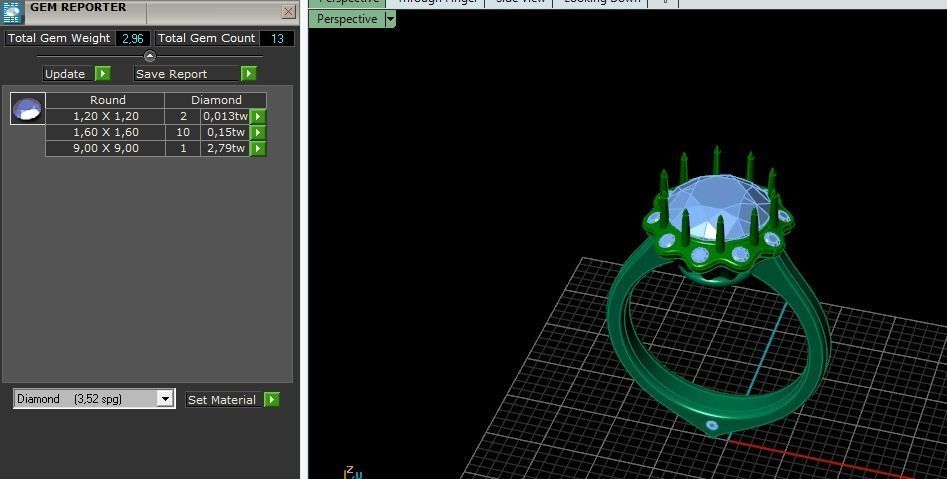Click the Update button label
Screen dimensions: 947x479
(67, 74)
